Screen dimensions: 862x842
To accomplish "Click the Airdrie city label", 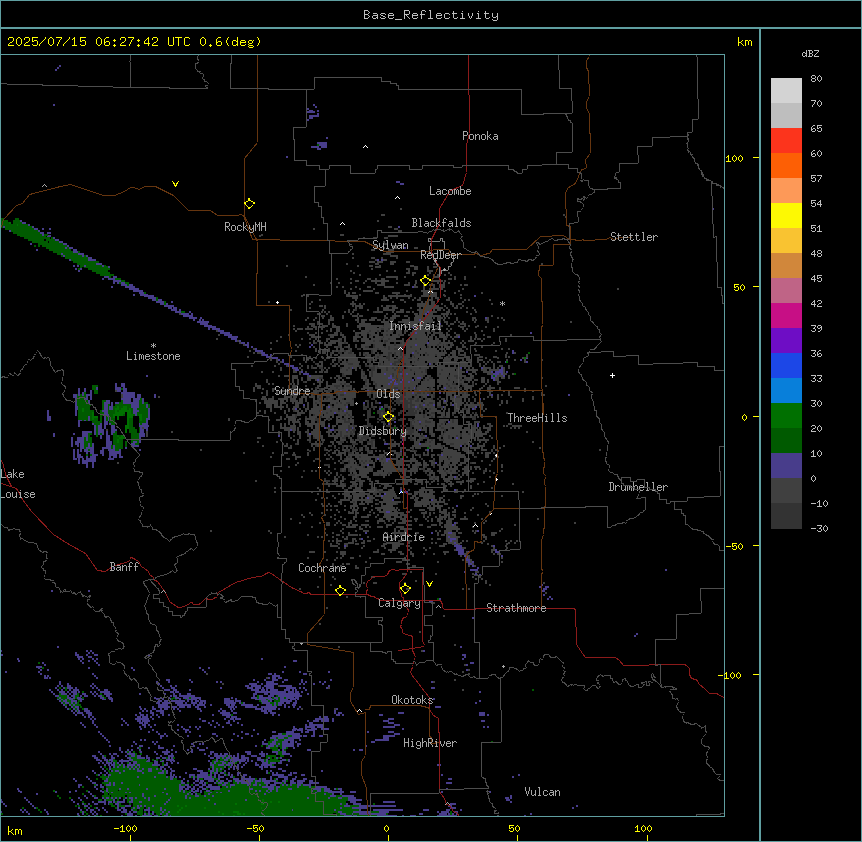I will 404,537.
